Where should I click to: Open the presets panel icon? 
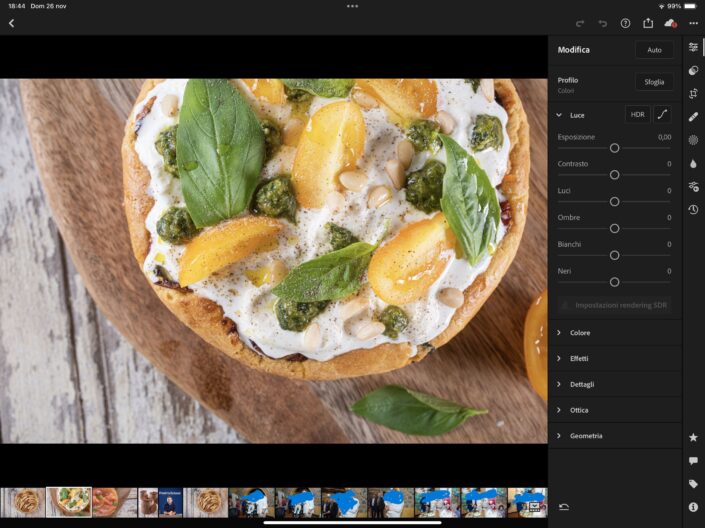coord(693,70)
